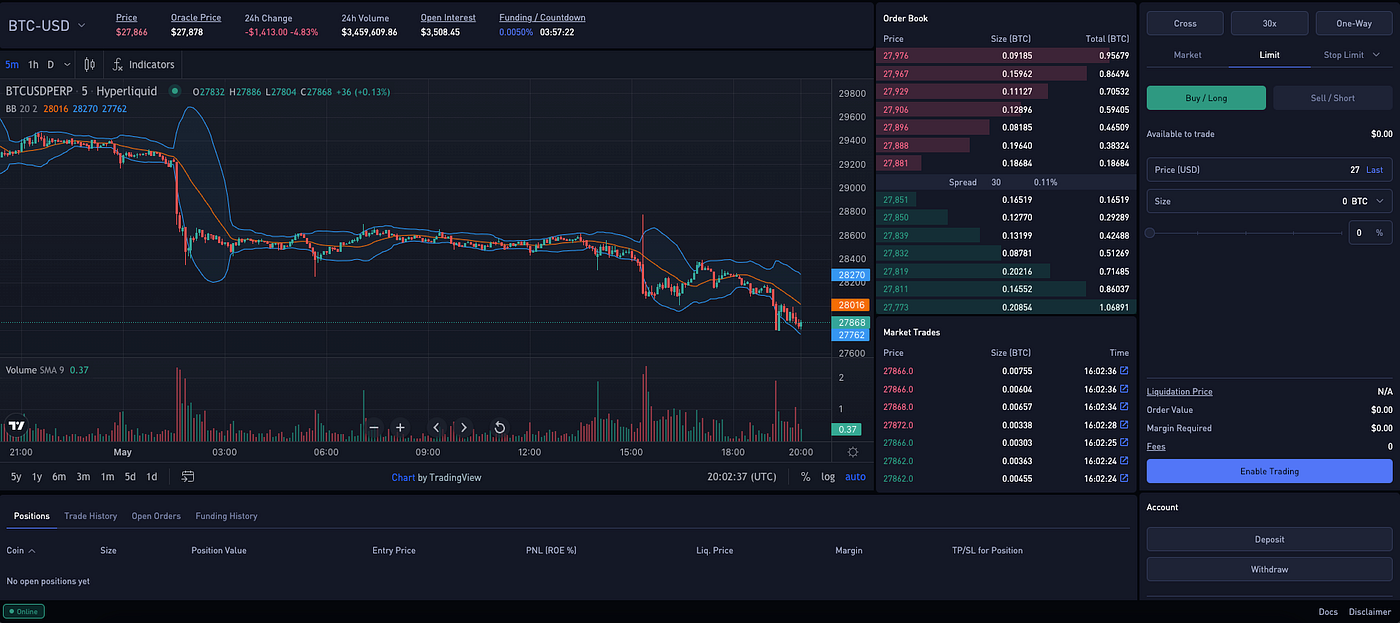Image resolution: width=1400 pixels, height=623 pixels.
Task: Switch to the Limit order tab
Action: (1269, 55)
